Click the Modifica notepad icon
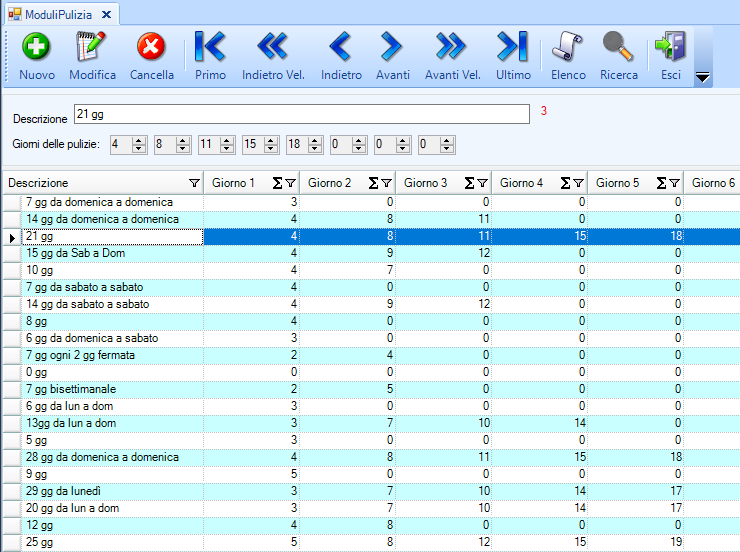 (x=92, y=47)
